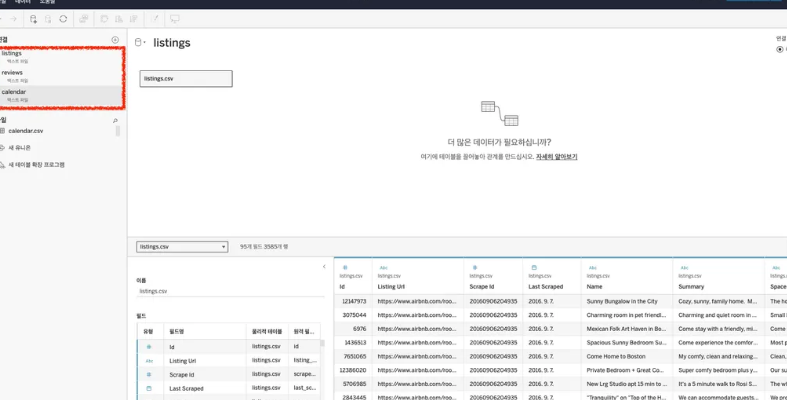
Task: Click the search icon in files section
Action: (x=115, y=120)
